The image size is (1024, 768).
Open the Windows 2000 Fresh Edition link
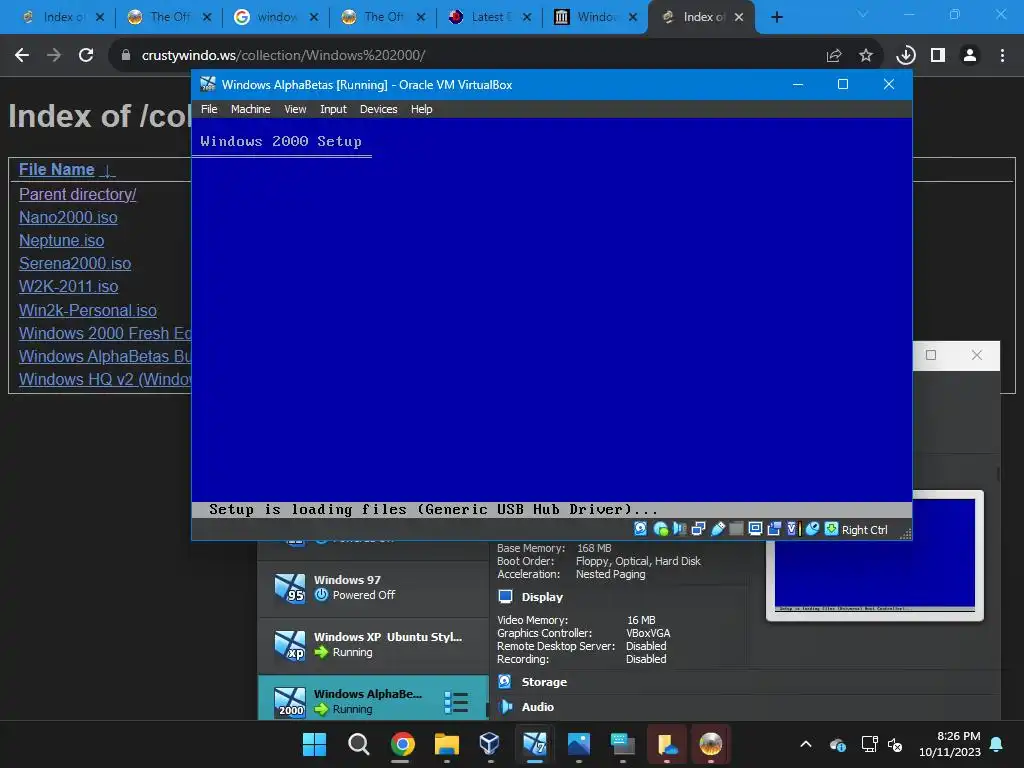click(x=105, y=334)
